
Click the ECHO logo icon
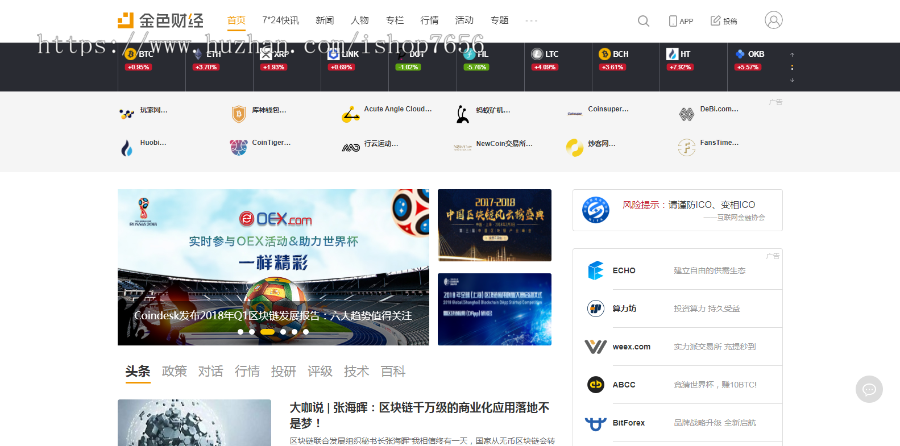click(595, 270)
